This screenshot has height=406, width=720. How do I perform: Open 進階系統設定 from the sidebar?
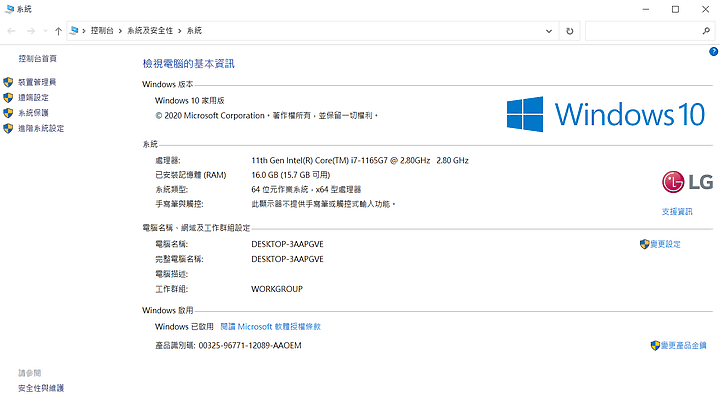click(x=41, y=128)
